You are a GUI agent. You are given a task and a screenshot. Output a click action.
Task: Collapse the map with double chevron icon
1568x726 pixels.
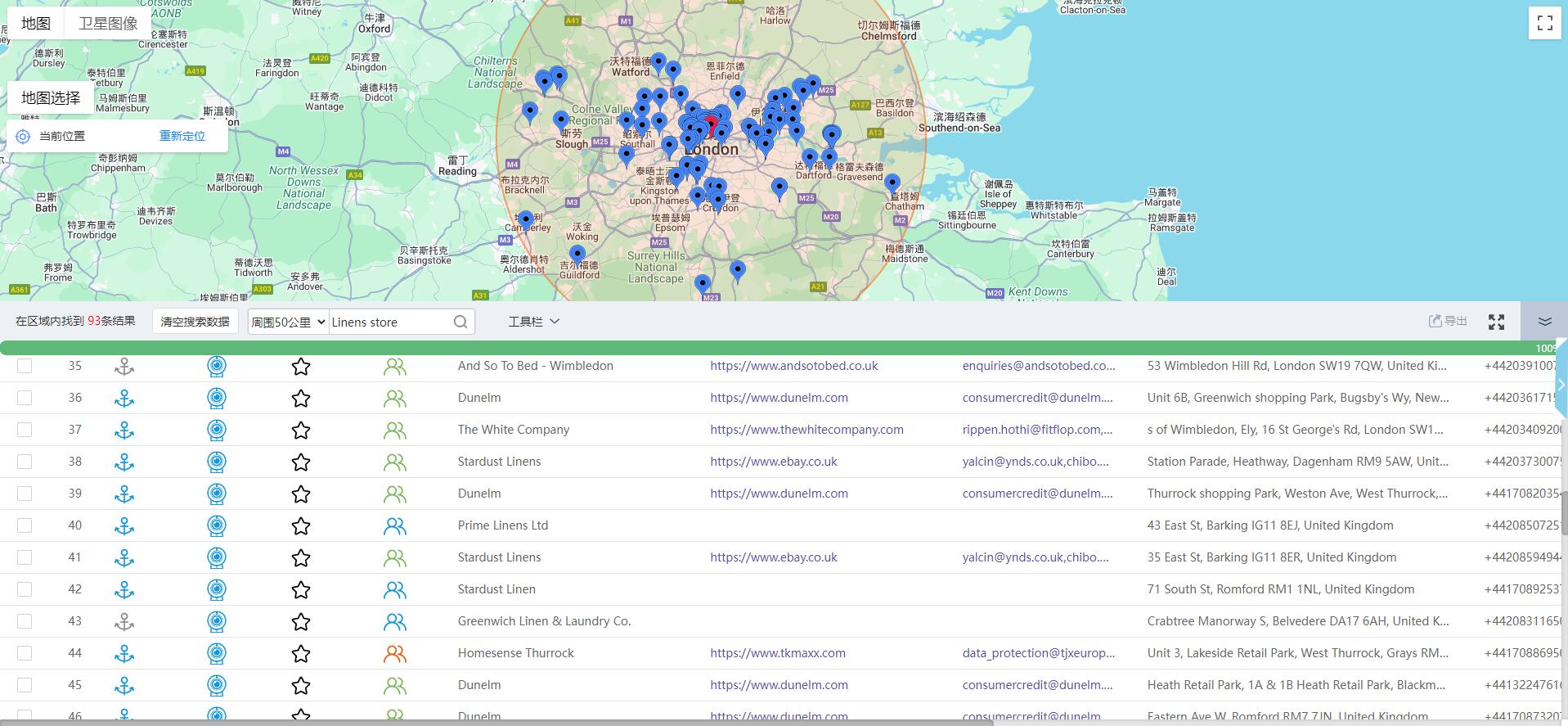1544,321
